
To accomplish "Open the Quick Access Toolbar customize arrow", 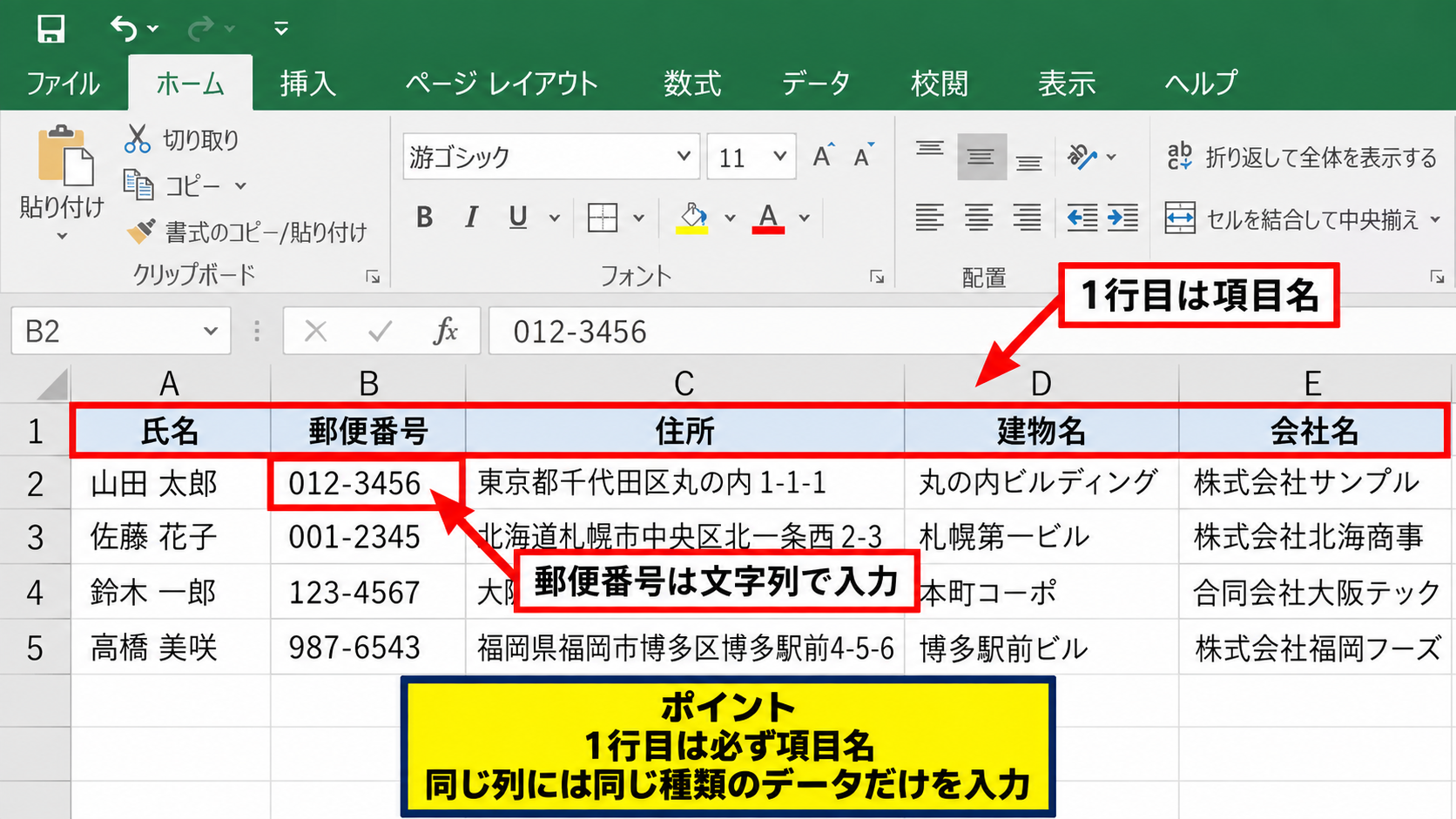I will (x=280, y=29).
